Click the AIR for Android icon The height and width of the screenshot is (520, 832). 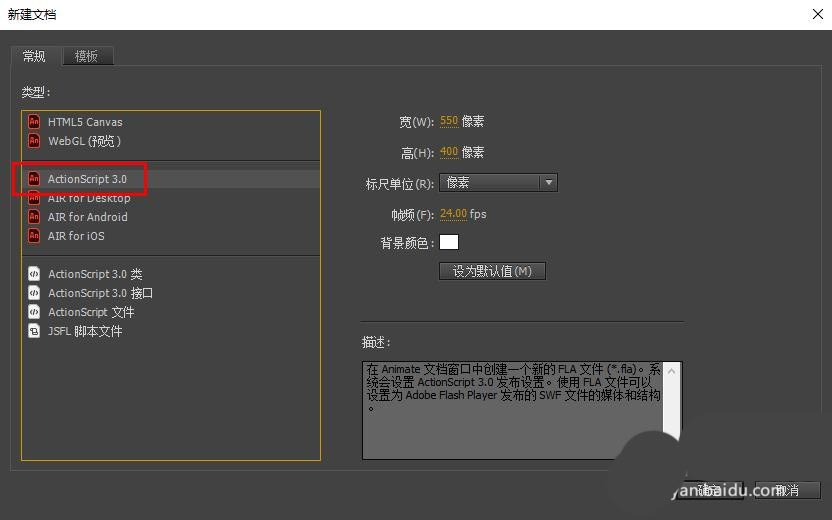click(x=34, y=216)
